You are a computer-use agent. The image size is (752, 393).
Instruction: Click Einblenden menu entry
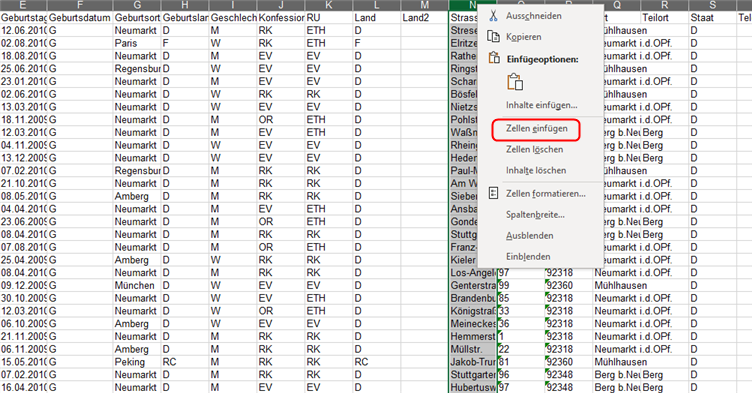coord(528,257)
